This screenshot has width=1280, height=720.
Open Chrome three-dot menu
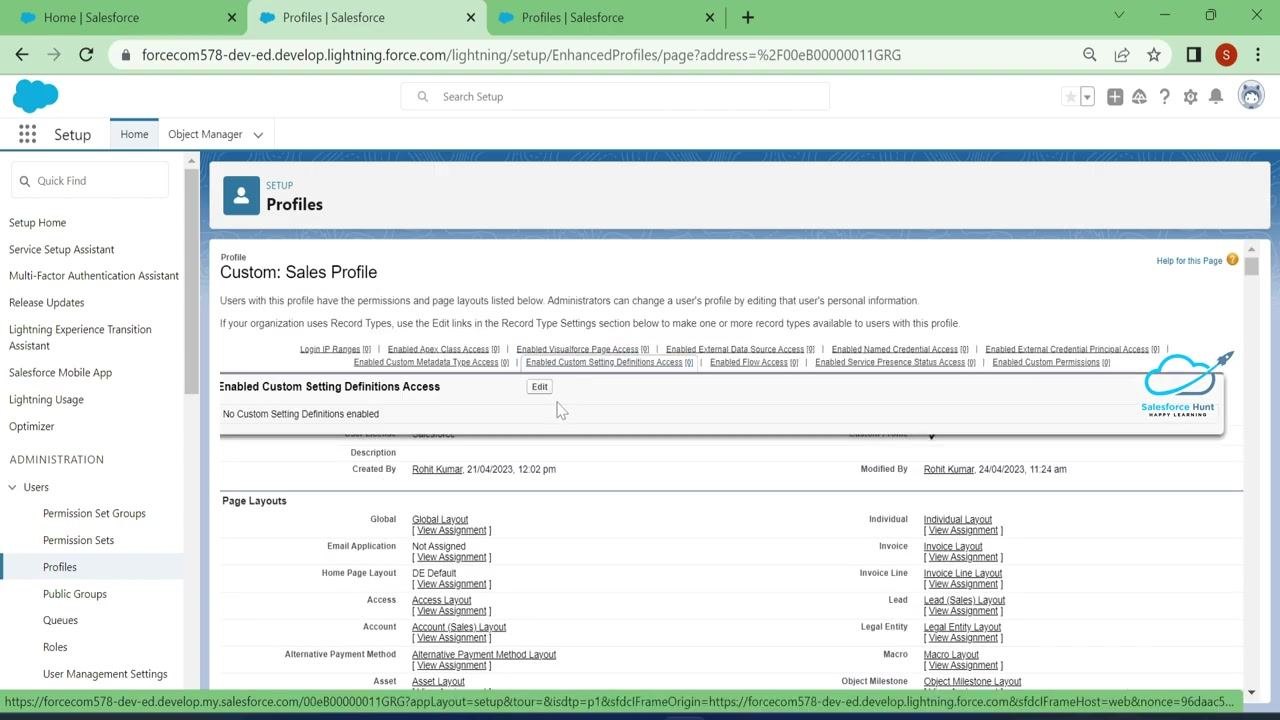tap(1258, 55)
